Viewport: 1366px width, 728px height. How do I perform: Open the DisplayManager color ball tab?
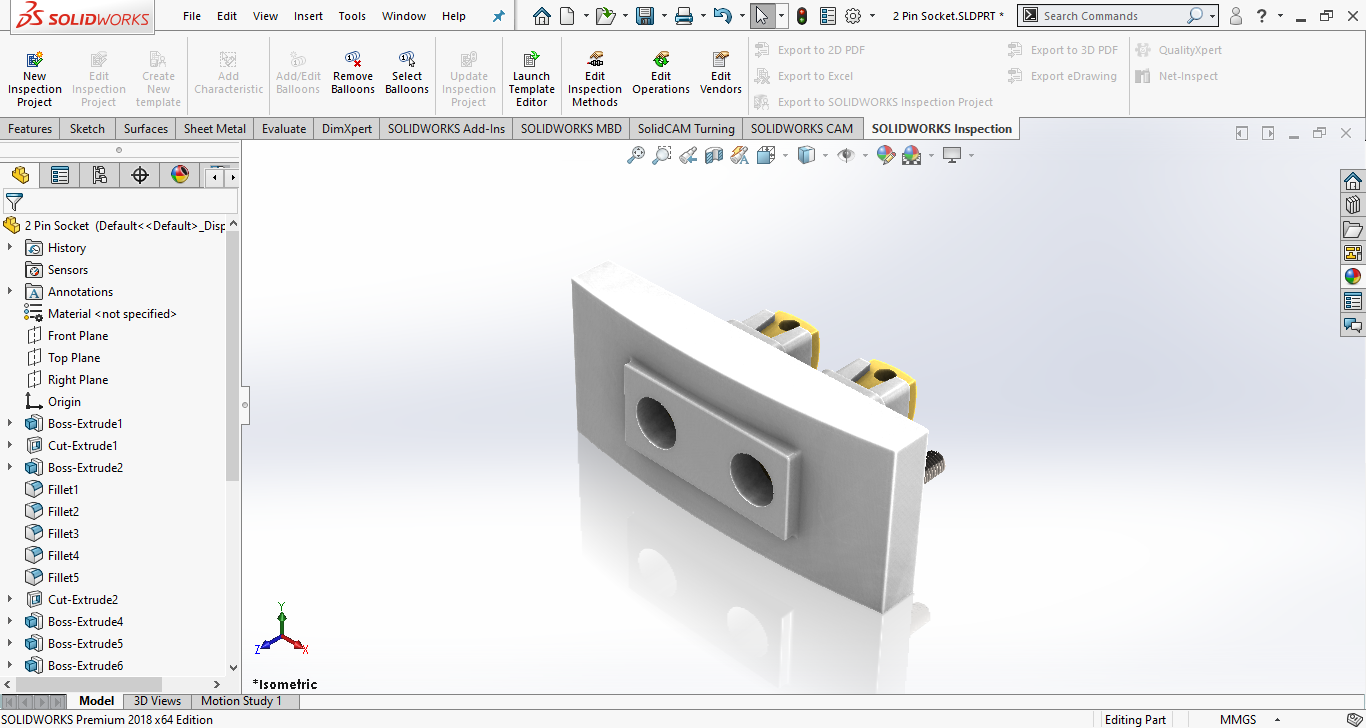coord(180,176)
